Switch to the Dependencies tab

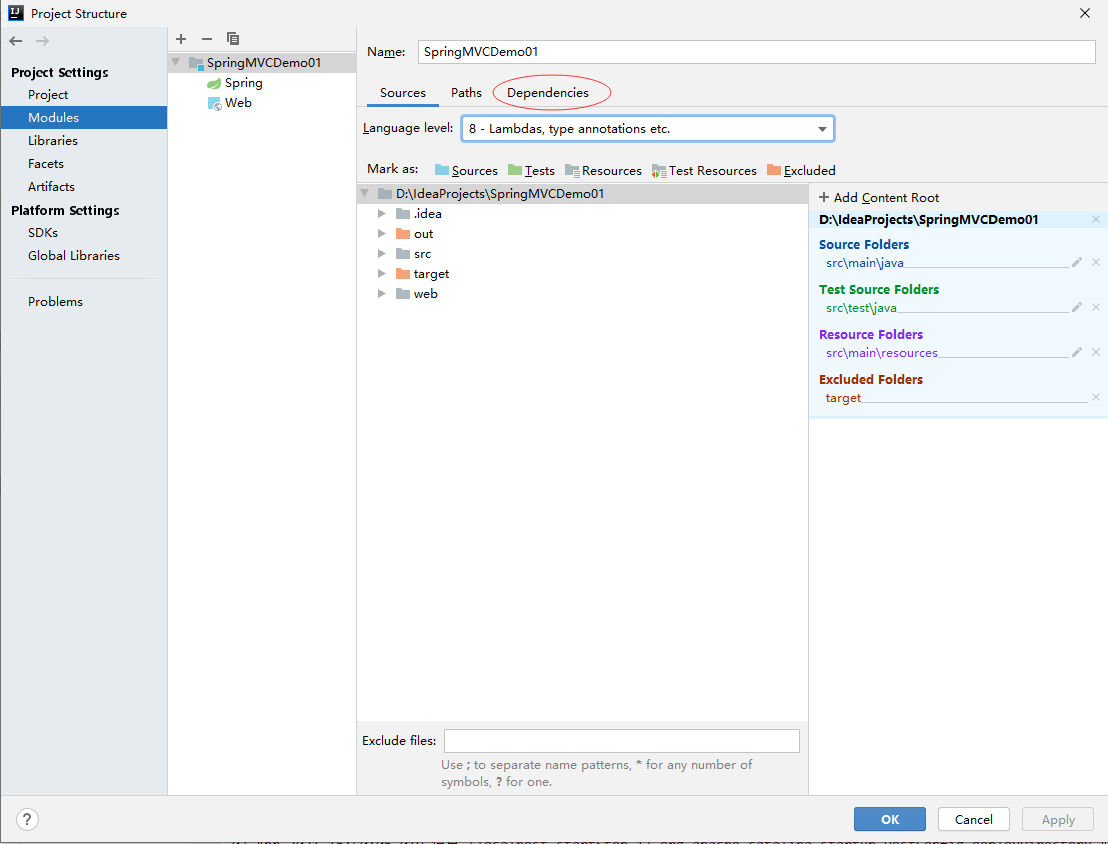coord(548,93)
